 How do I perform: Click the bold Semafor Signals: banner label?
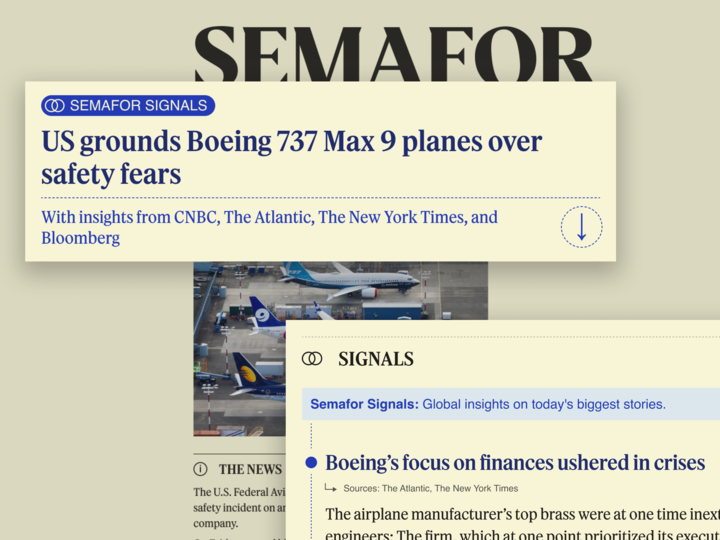tap(364, 405)
